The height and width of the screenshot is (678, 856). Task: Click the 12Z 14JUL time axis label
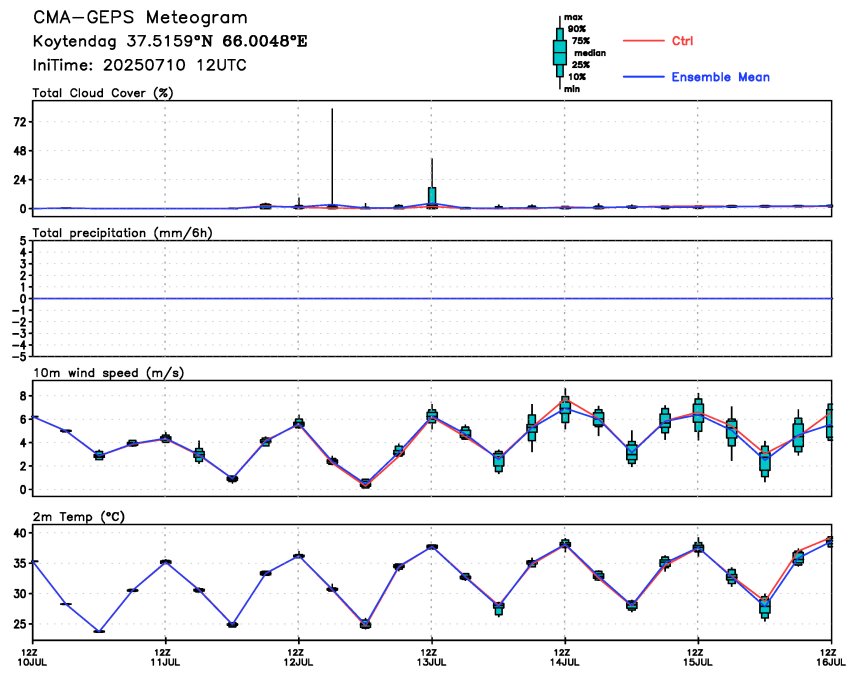point(566,657)
